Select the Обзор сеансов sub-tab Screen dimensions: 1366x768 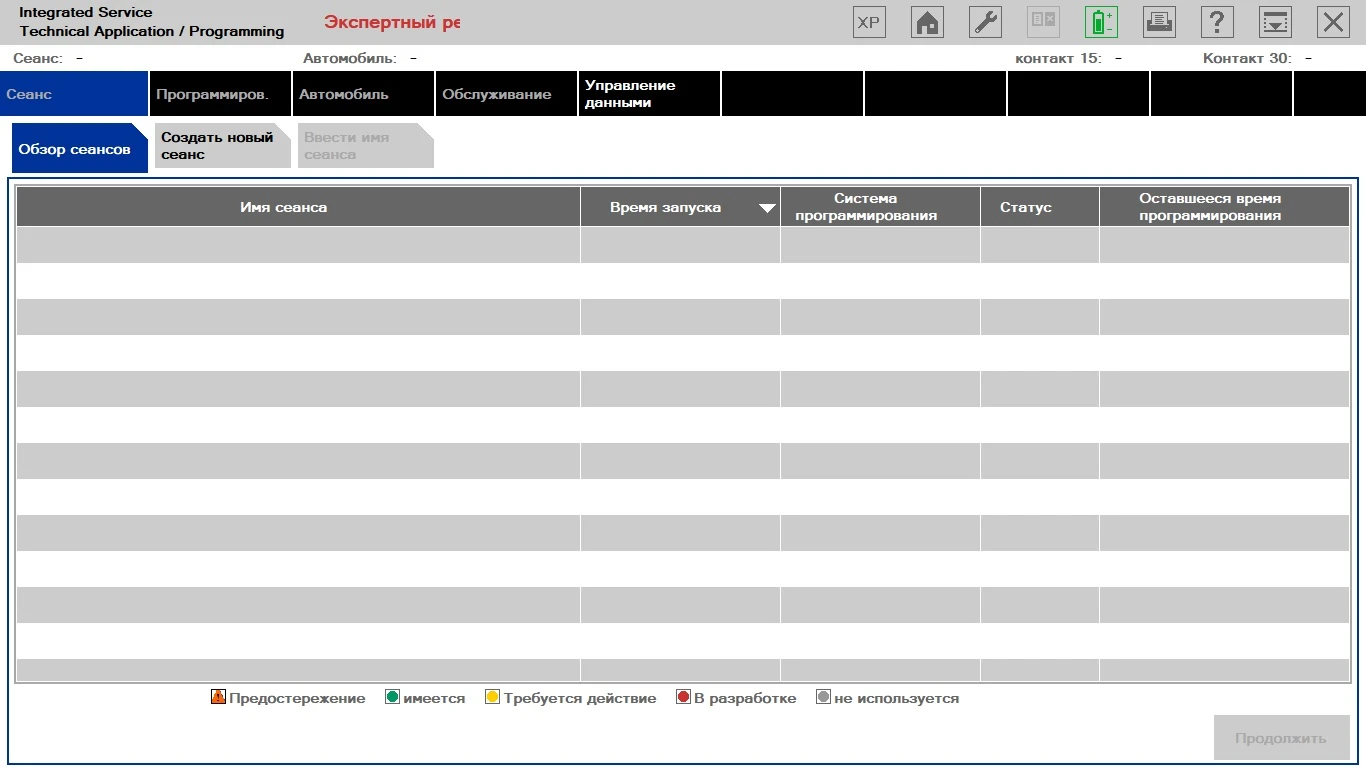coord(80,148)
